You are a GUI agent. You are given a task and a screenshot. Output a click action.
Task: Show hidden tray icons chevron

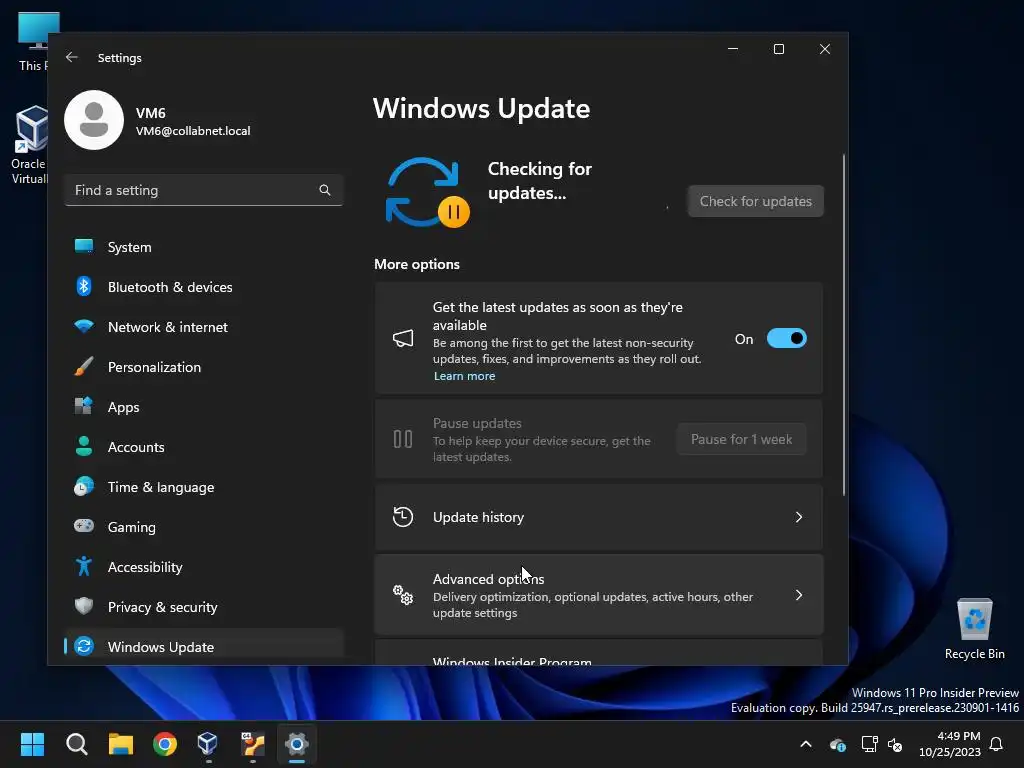(x=806, y=744)
